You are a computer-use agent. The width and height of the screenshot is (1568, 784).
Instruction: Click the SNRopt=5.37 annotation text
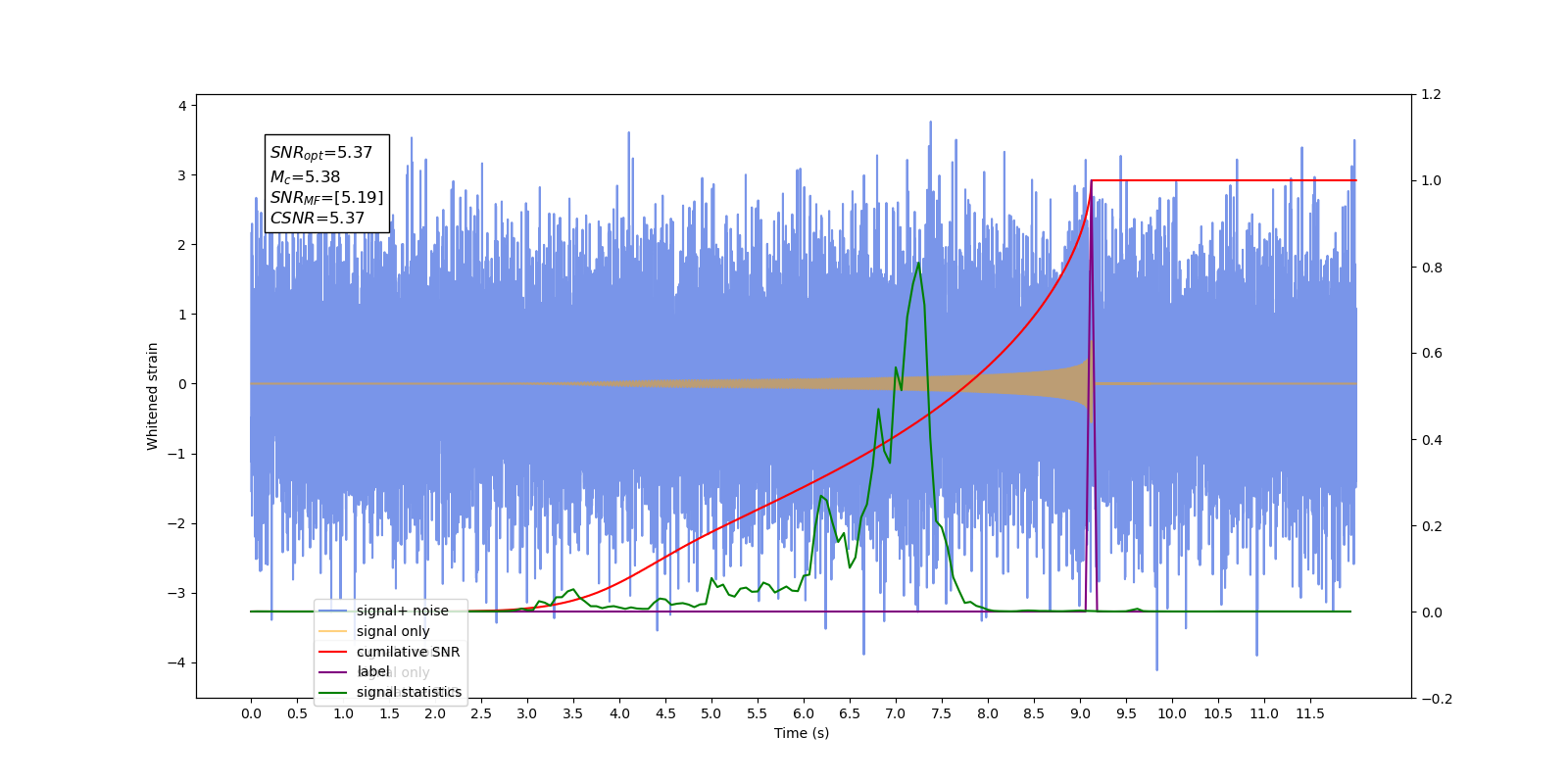click(x=321, y=153)
